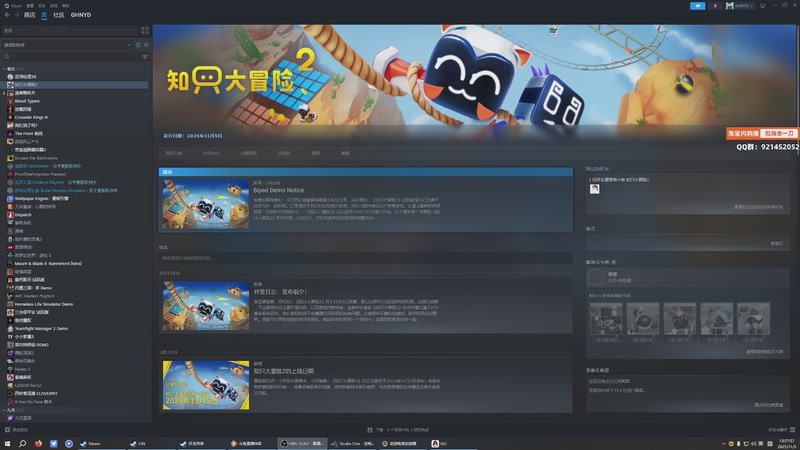Open the QQ app from the taskbar
Image resolution: width=800 pixels, height=450 pixels.
pos(440,443)
